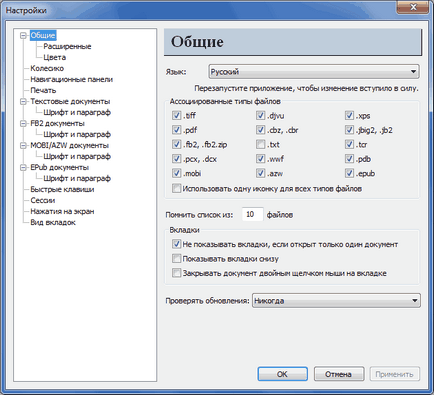The image size is (434, 395).
Task: Open Шрифт и параграф under FB2 документы
Action: [x=77, y=134]
